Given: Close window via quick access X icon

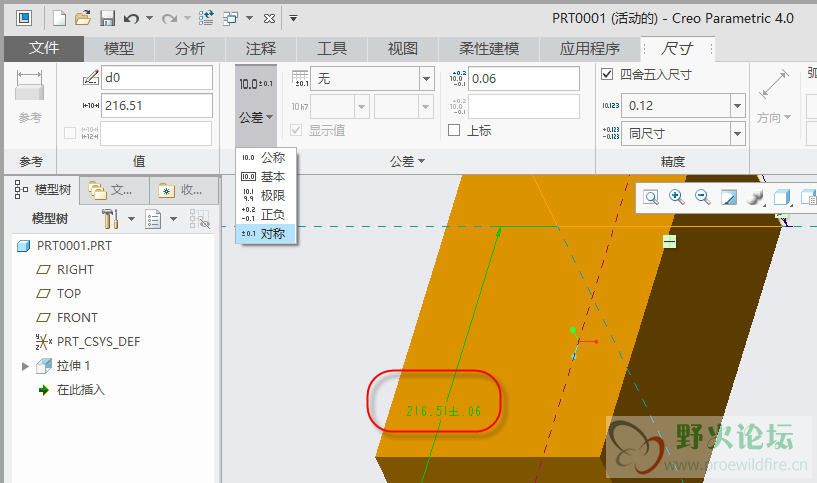Looking at the screenshot, I should click(x=269, y=19).
